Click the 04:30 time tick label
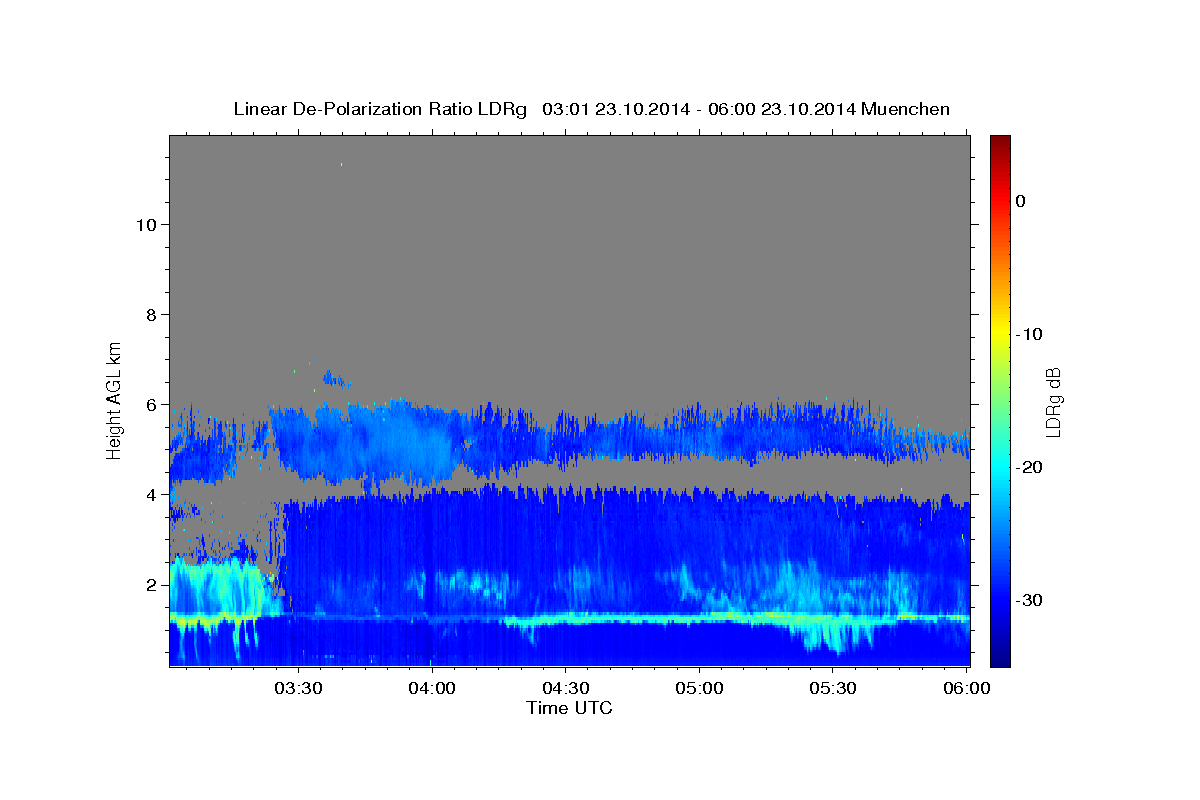Image resolution: width=1200 pixels, height=800 pixels. [565, 689]
